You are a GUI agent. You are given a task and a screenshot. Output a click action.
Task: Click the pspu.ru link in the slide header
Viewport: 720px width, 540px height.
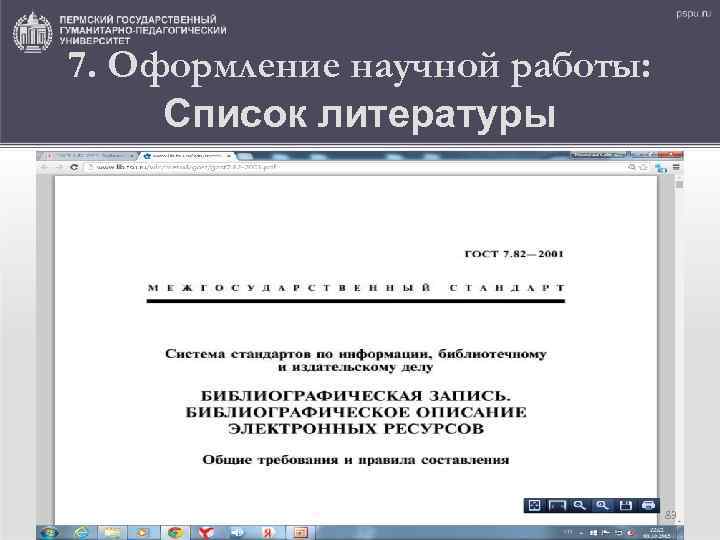(x=693, y=14)
